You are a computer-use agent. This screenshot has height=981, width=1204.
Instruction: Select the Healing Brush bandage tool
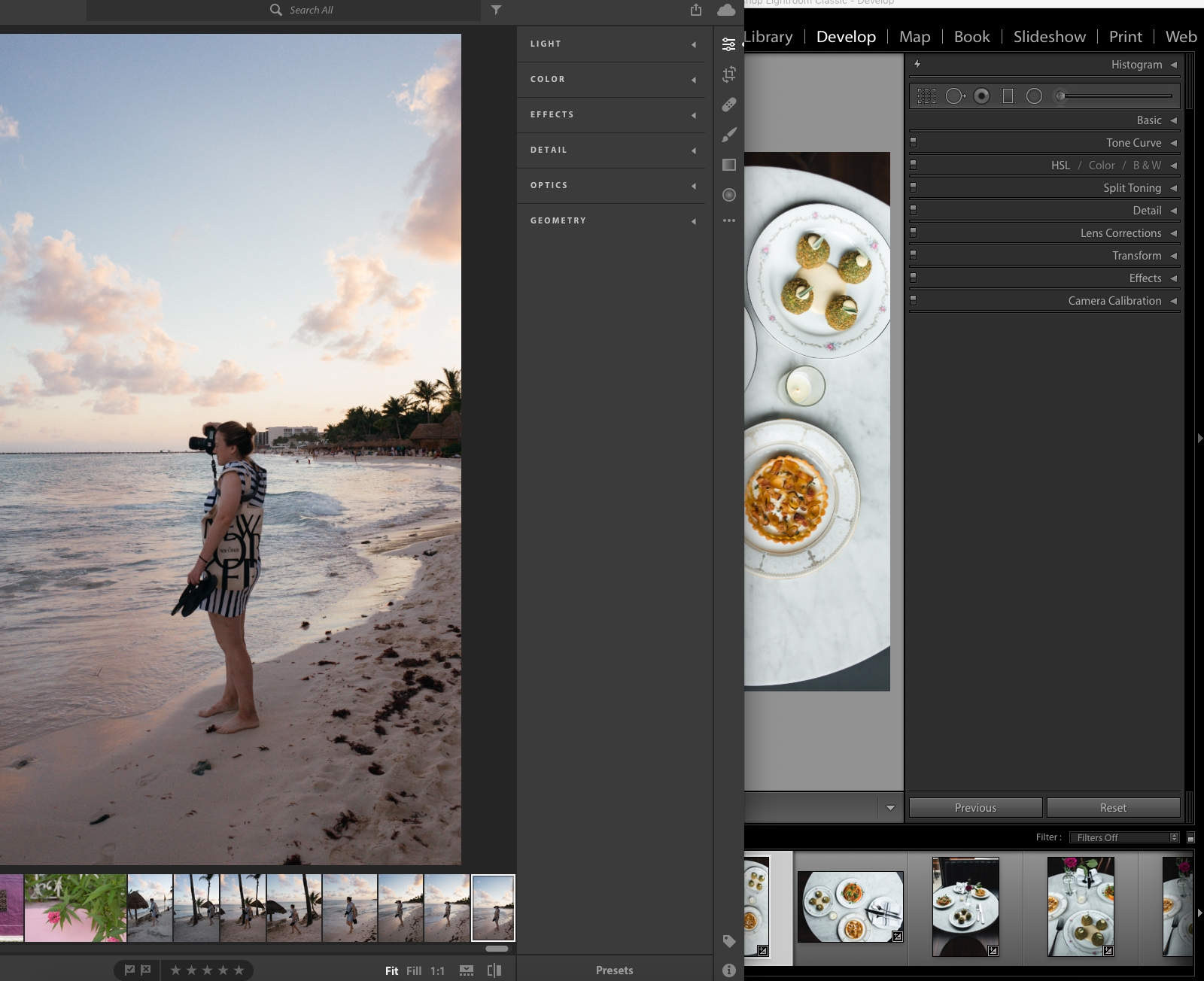click(728, 105)
